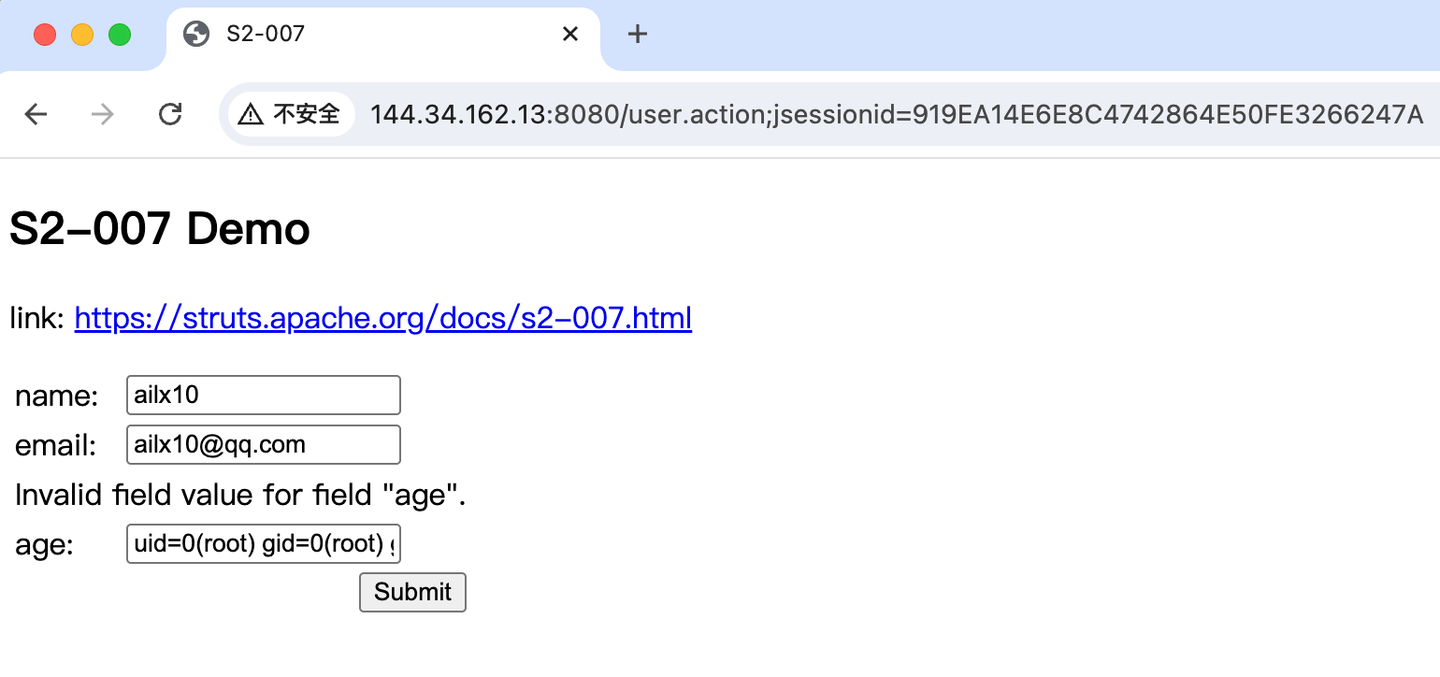Reload the current page
The width and height of the screenshot is (1440, 677).
(170, 115)
